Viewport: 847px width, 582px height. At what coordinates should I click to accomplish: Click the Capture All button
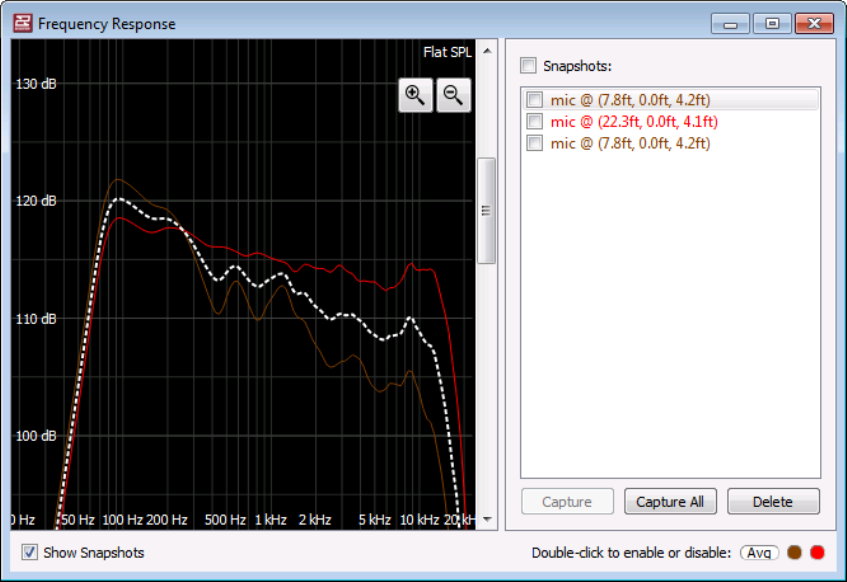(670, 501)
